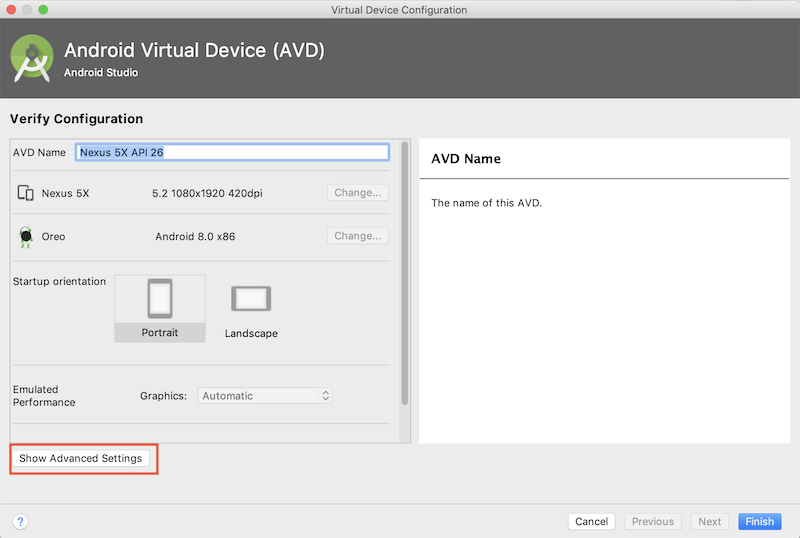Click the configuration panel vertical scrollbar

[405, 274]
